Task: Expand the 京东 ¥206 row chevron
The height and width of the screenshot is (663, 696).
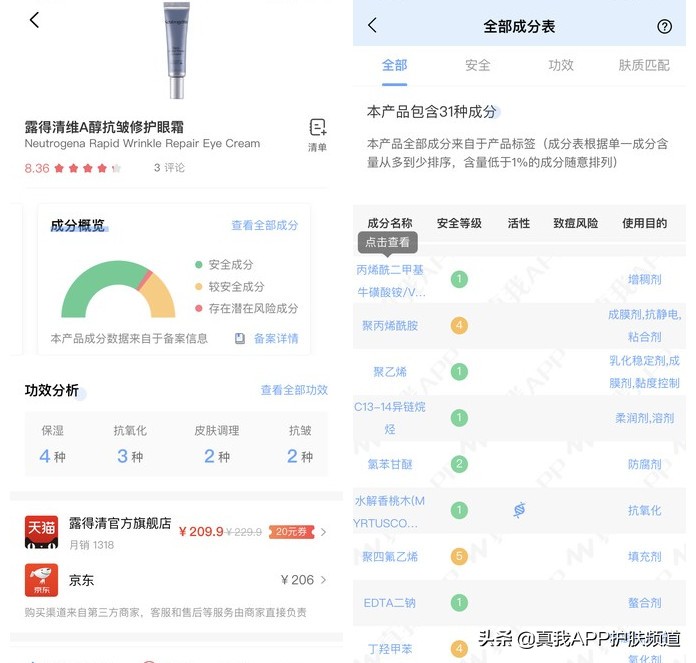Action: coord(324,580)
